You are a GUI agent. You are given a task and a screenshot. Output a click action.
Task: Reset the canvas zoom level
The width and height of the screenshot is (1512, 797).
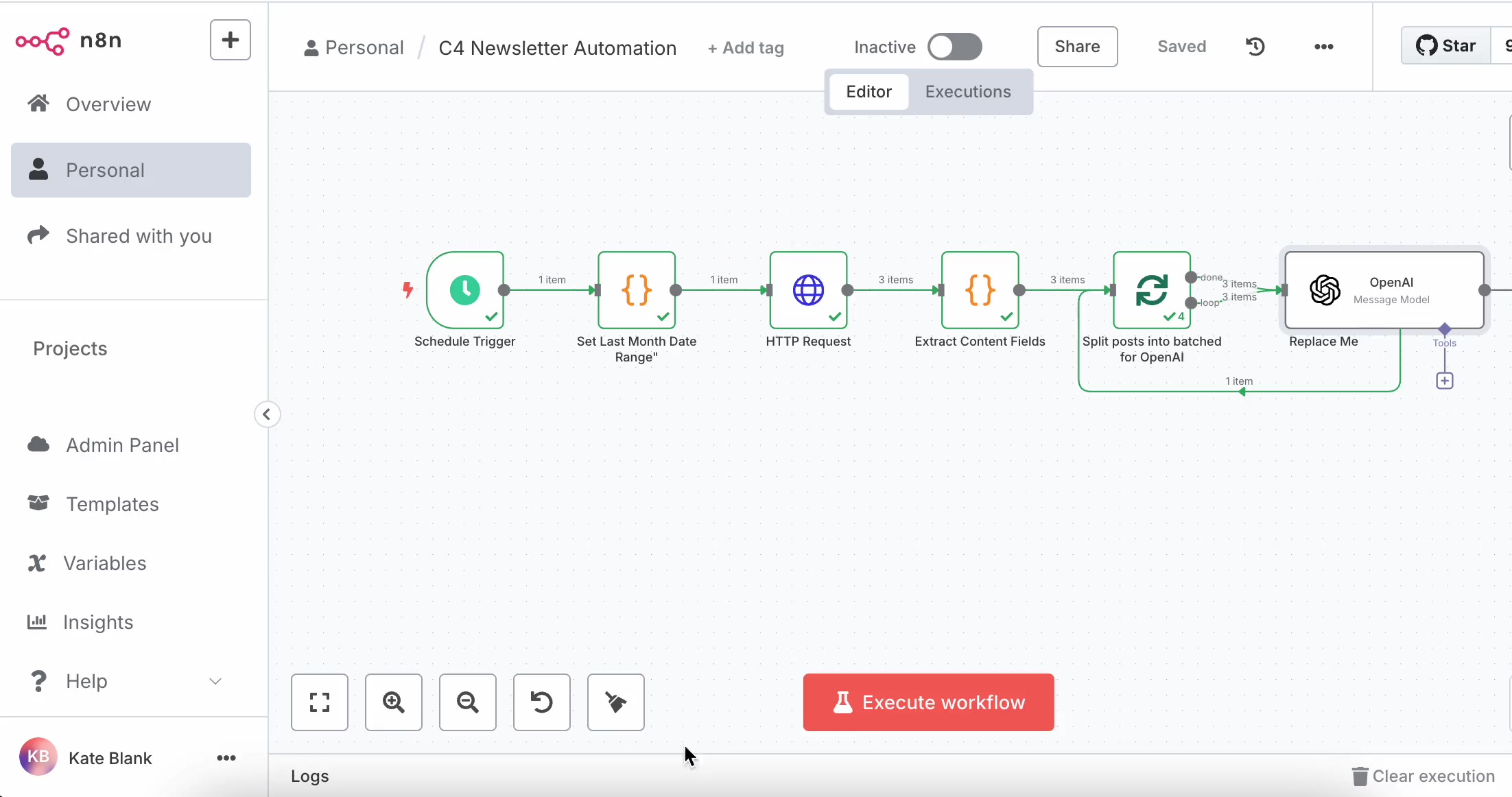tap(542, 702)
